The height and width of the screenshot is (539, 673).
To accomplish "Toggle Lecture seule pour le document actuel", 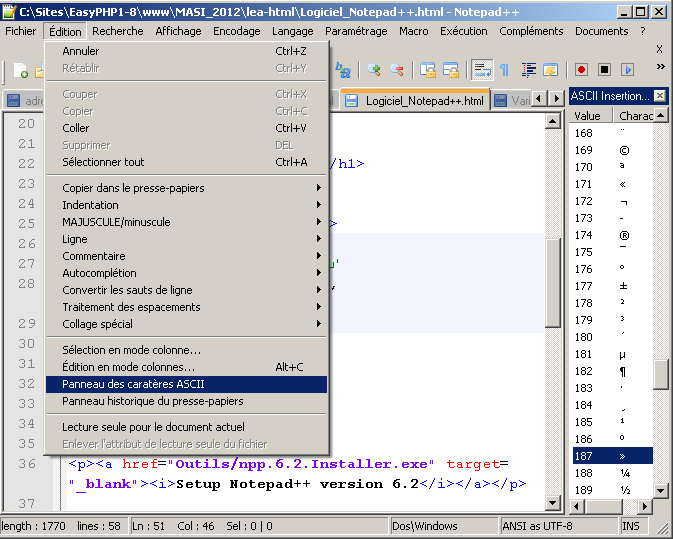I will [186, 427].
